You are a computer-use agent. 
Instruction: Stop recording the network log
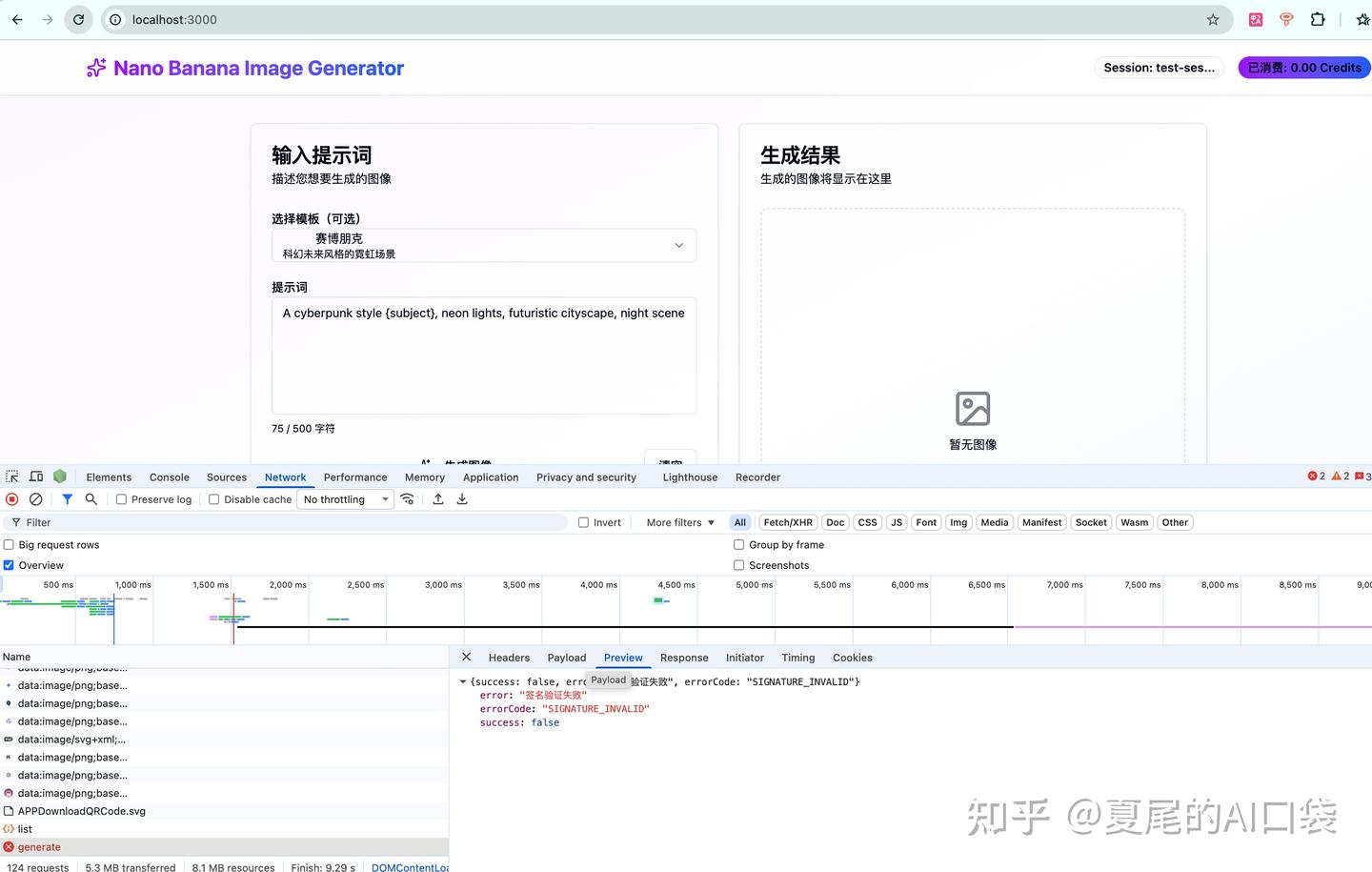click(x=11, y=498)
